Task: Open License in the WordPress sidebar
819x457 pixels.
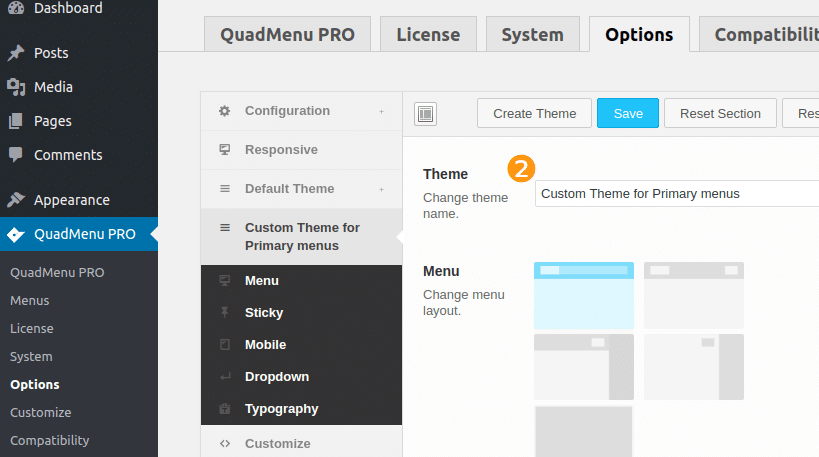Action: 32,329
